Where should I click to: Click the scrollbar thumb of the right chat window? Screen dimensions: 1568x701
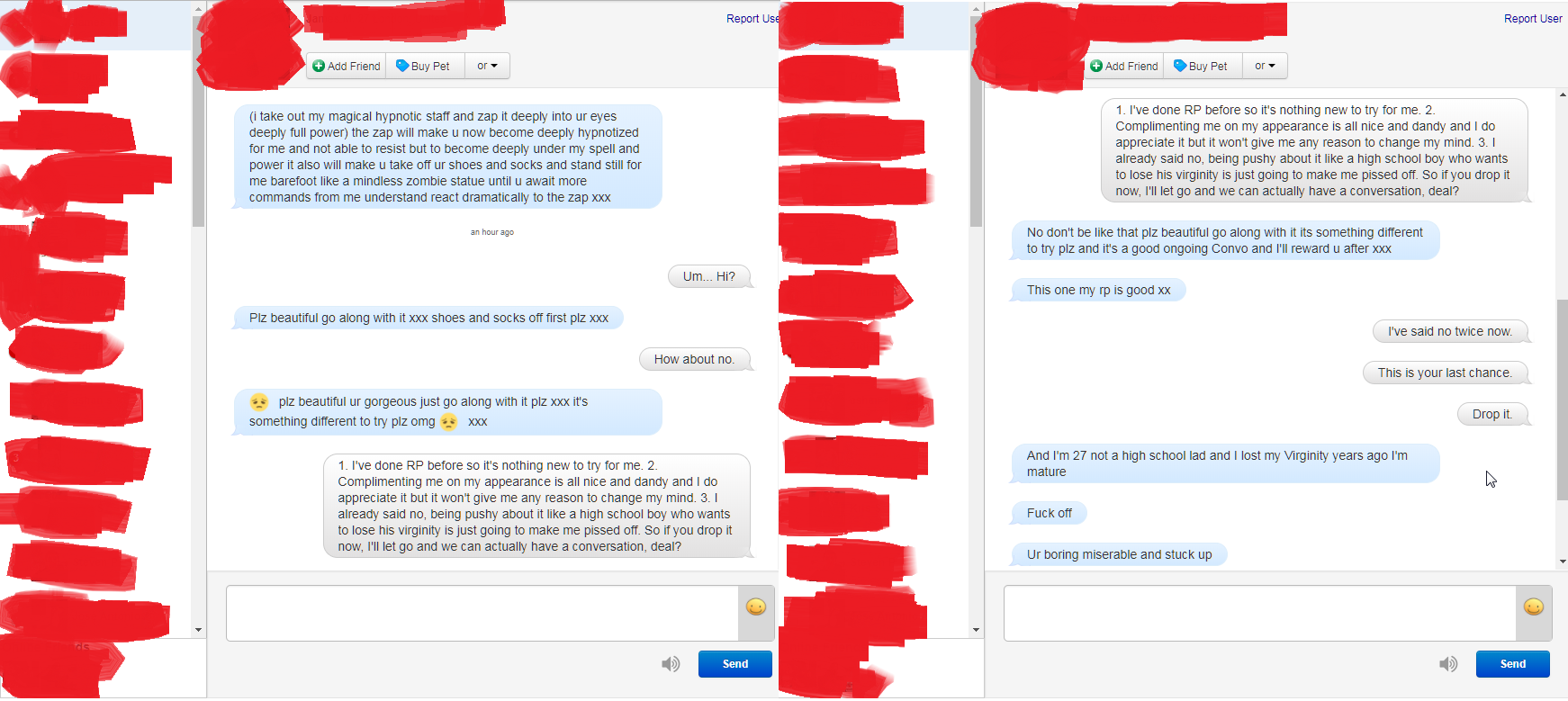coord(1562,400)
